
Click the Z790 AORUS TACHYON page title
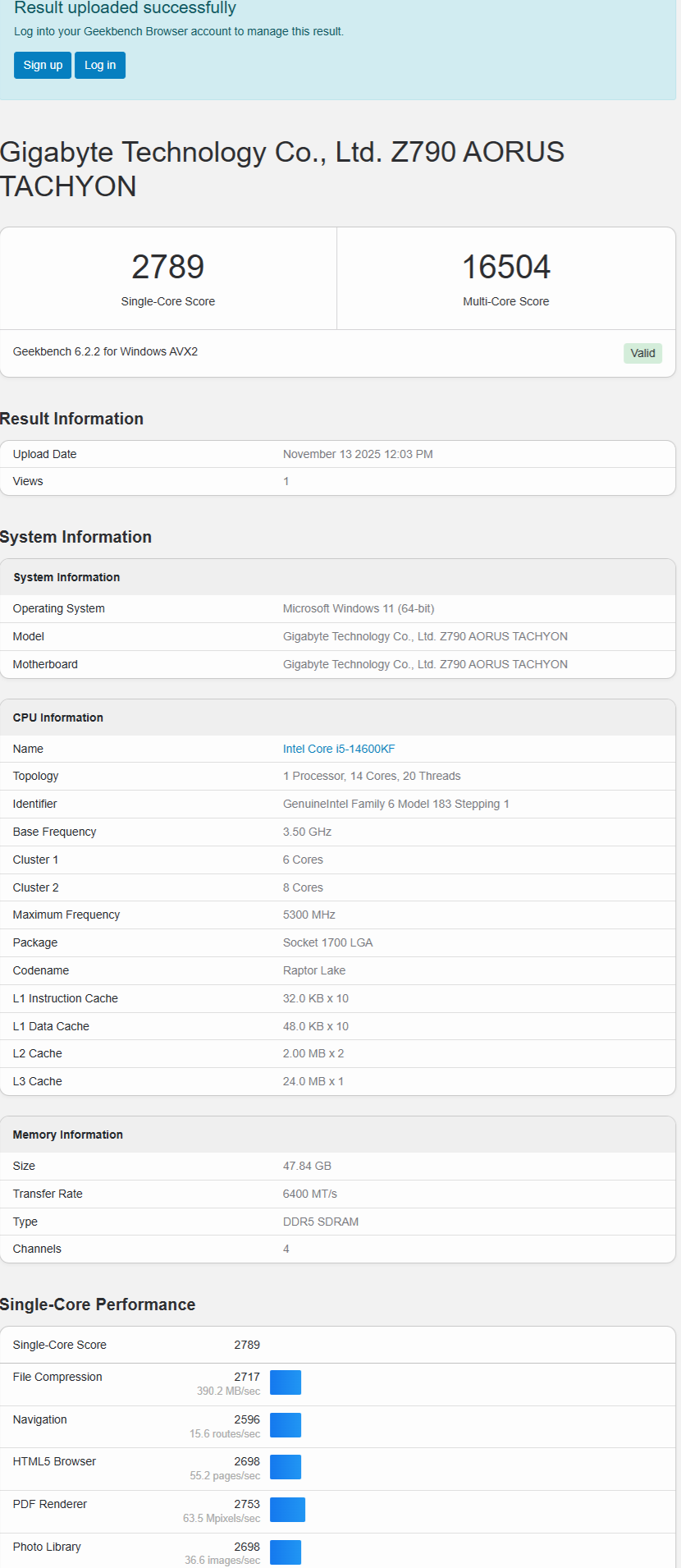coord(282,169)
